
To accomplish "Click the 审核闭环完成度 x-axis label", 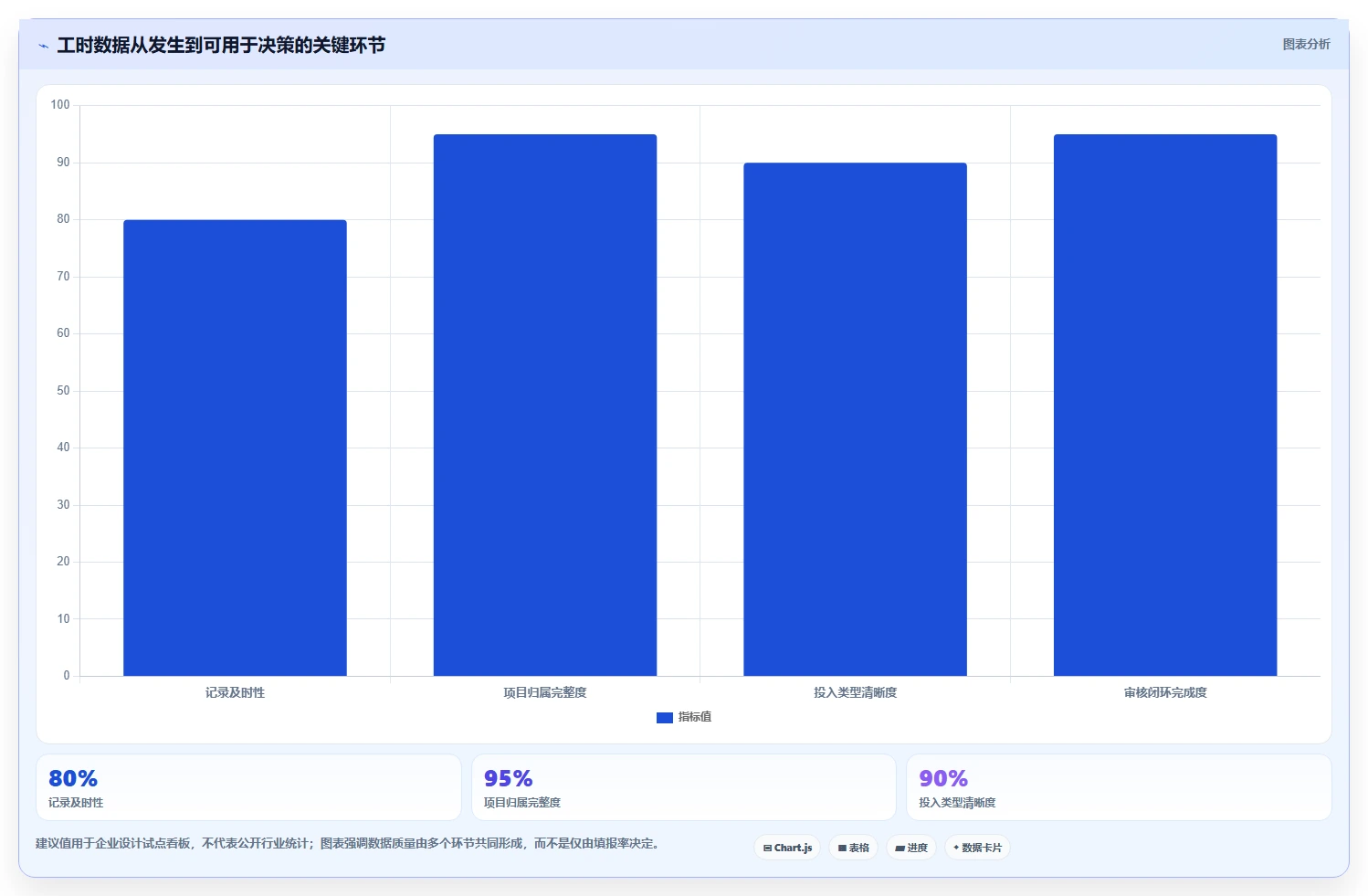I will coord(1165,692).
